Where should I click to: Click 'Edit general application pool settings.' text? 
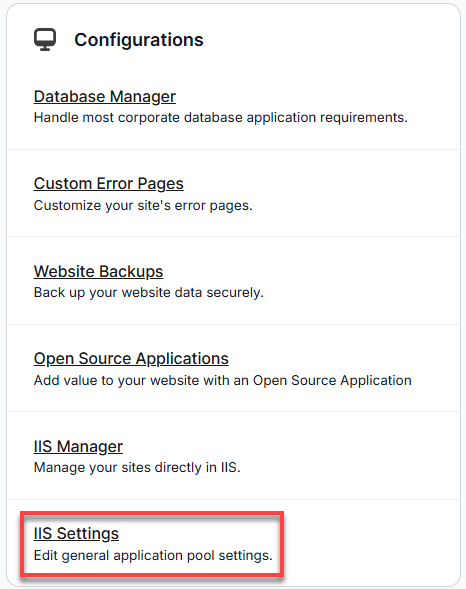pyautogui.click(x=153, y=555)
